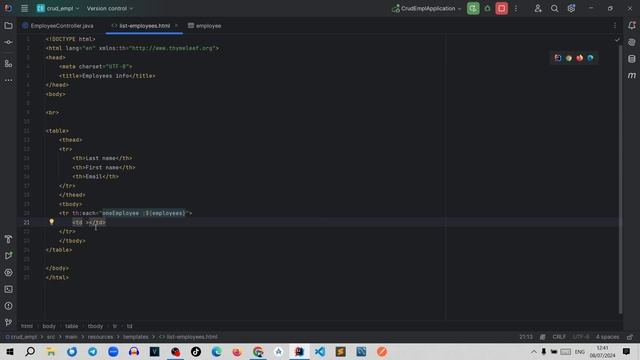Screen dimensions: 640x360
Task: Open the Windows Start menu
Action: 10,351
